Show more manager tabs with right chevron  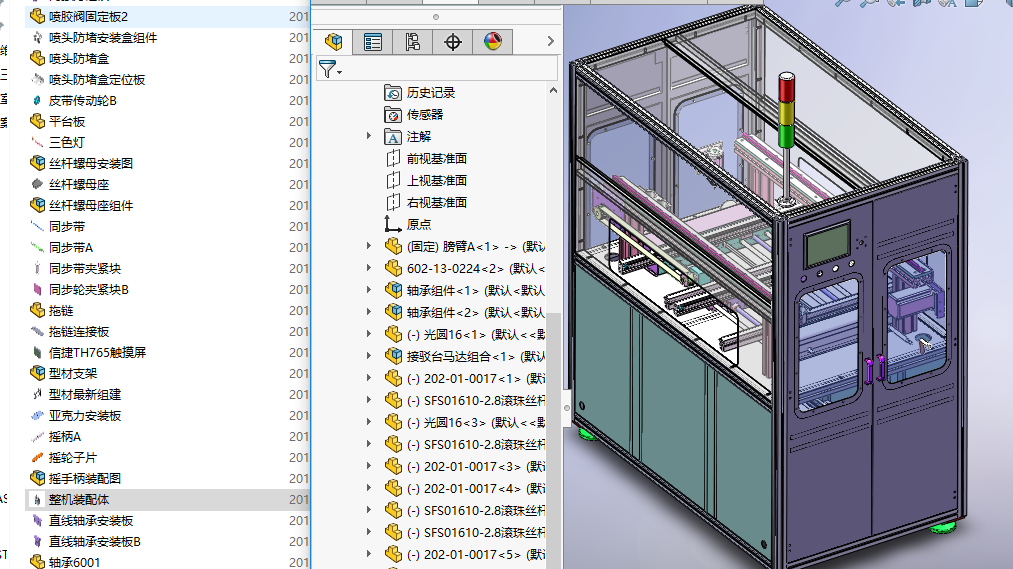549,41
